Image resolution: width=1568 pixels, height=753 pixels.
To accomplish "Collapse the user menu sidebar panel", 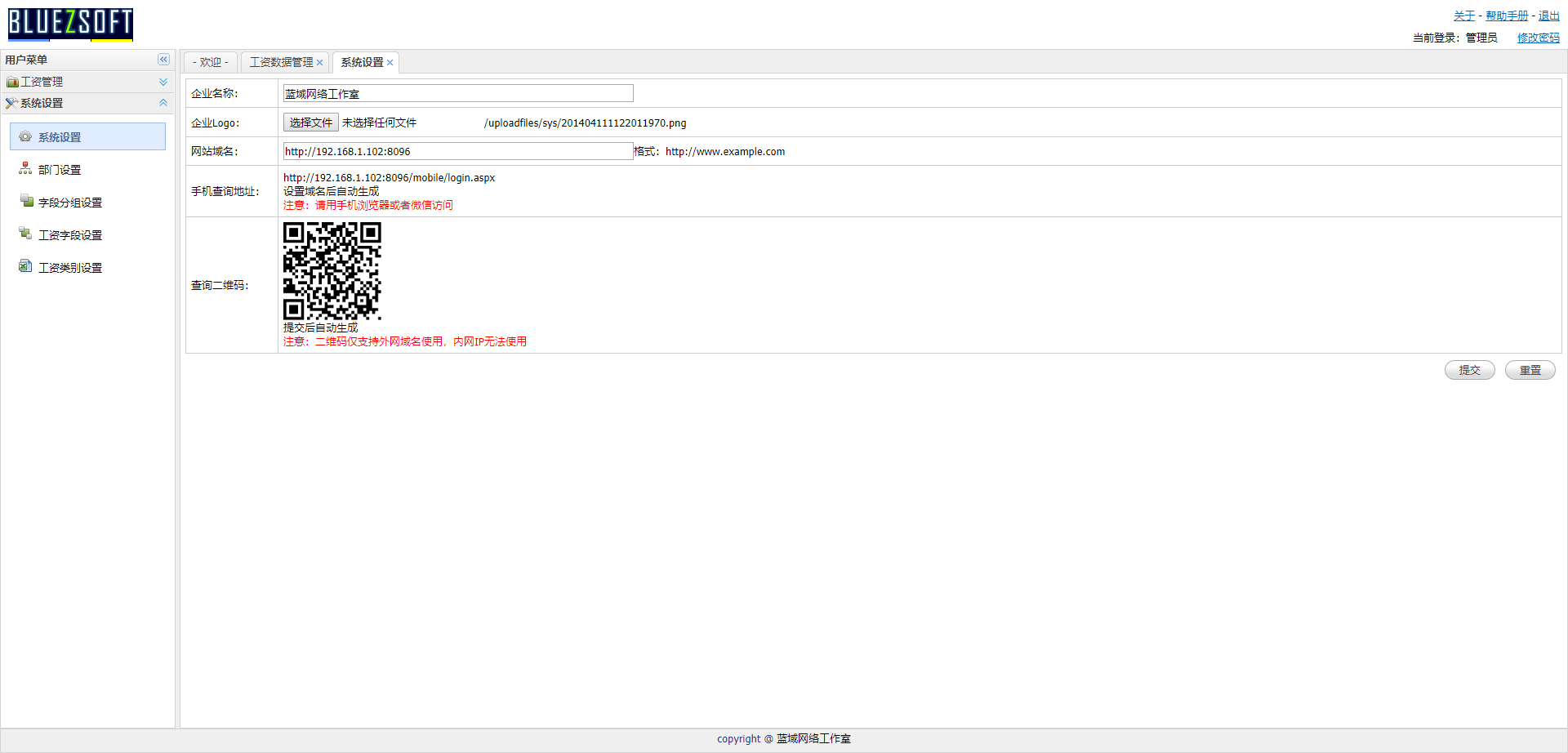I will coord(163,60).
